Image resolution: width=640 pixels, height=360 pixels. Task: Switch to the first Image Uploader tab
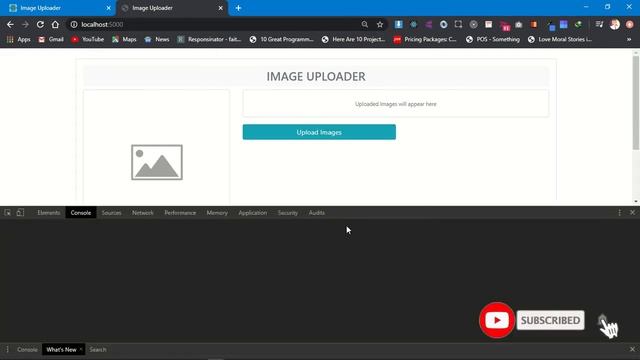[57, 8]
